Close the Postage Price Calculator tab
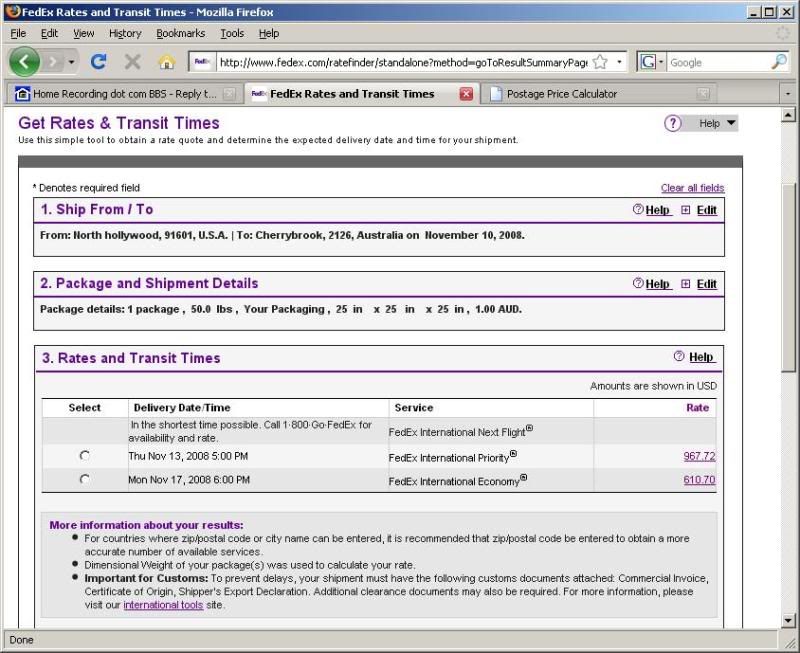This screenshot has width=800, height=653. pyautogui.click(x=703, y=94)
